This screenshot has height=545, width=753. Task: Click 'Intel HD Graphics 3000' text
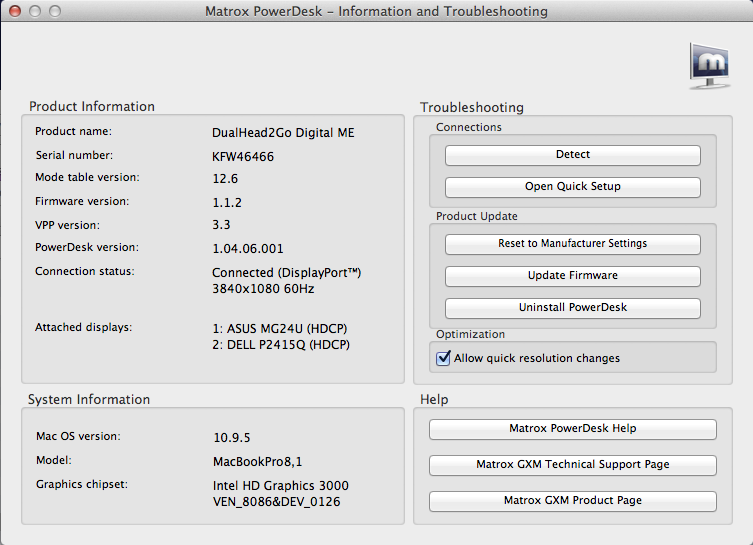click(x=281, y=486)
